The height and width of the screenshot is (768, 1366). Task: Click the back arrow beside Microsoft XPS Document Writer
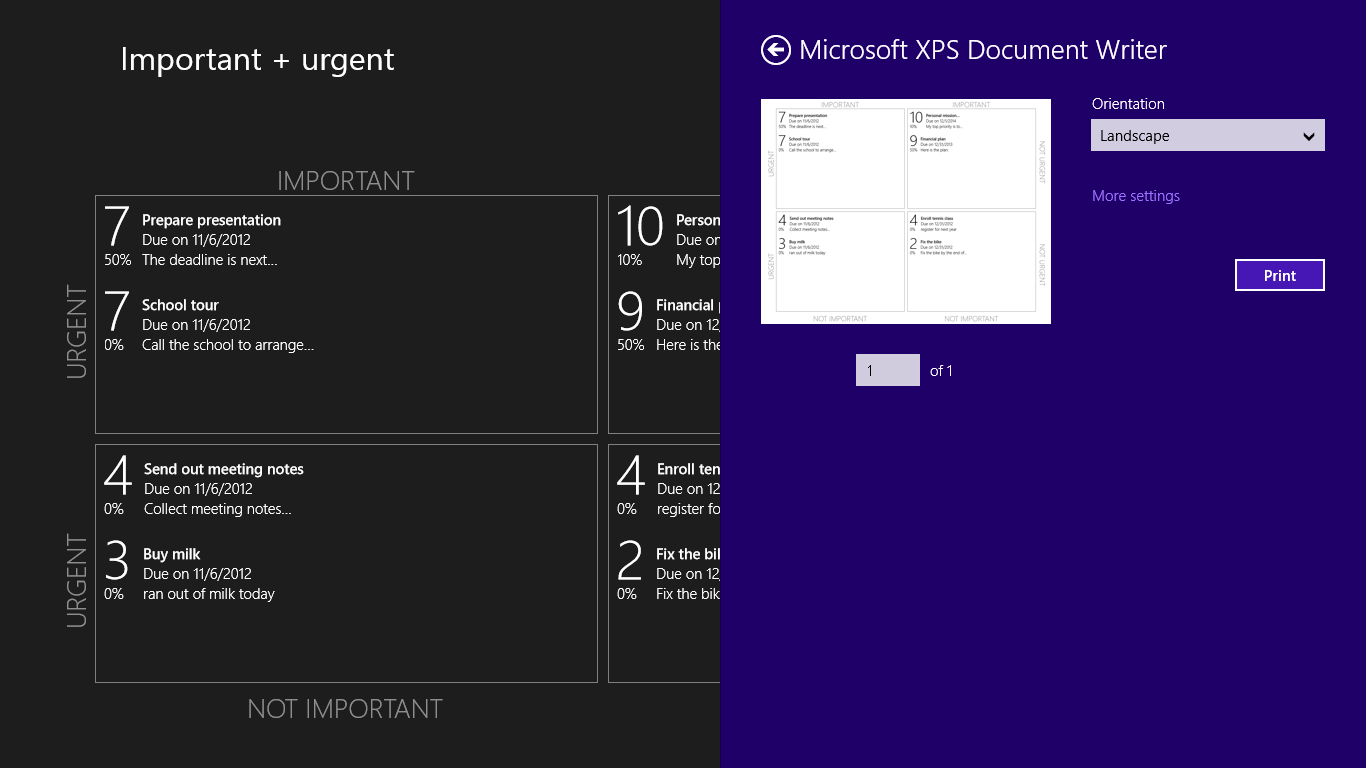click(x=776, y=50)
